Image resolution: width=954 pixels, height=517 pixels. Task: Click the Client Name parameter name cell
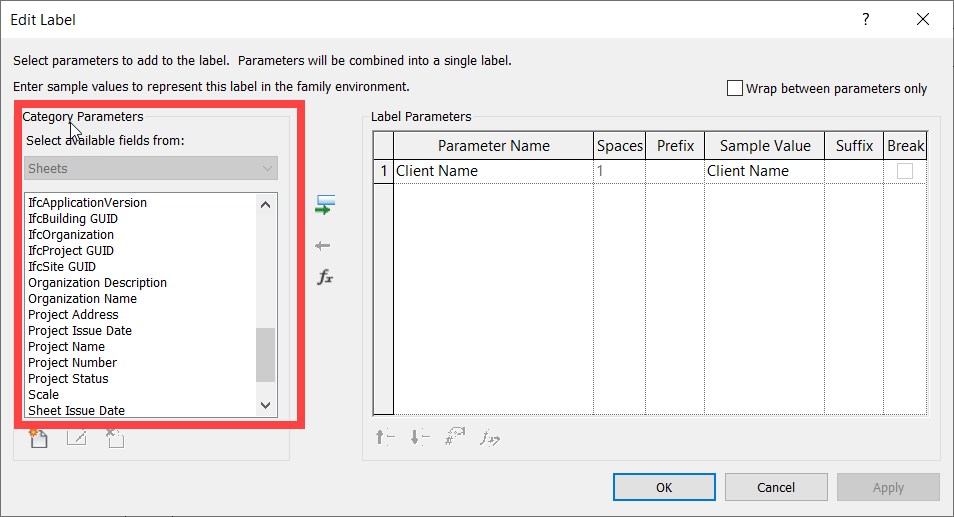pyautogui.click(x=493, y=171)
